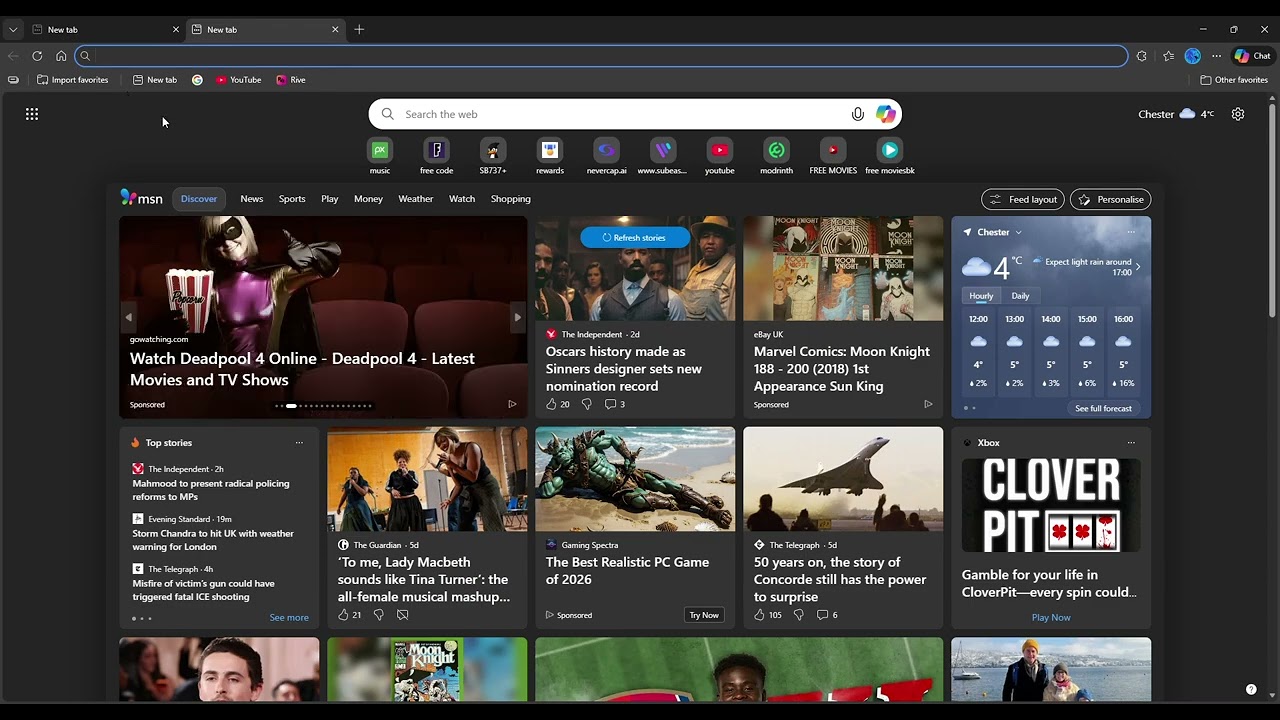Viewport: 1280px width, 720px height.
Task: Open the FREE MOVIES shortcut tile
Action: (833, 150)
